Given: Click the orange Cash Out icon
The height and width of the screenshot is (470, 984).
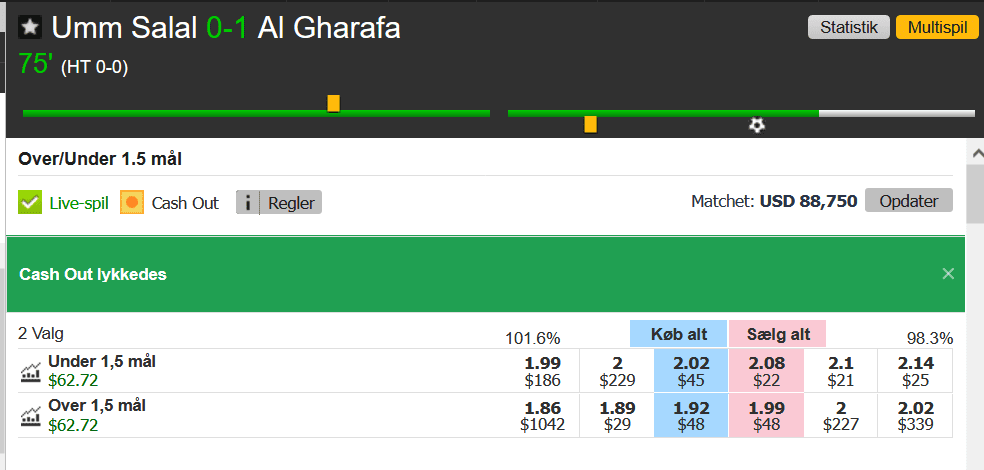Looking at the screenshot, I should (132, 203).
